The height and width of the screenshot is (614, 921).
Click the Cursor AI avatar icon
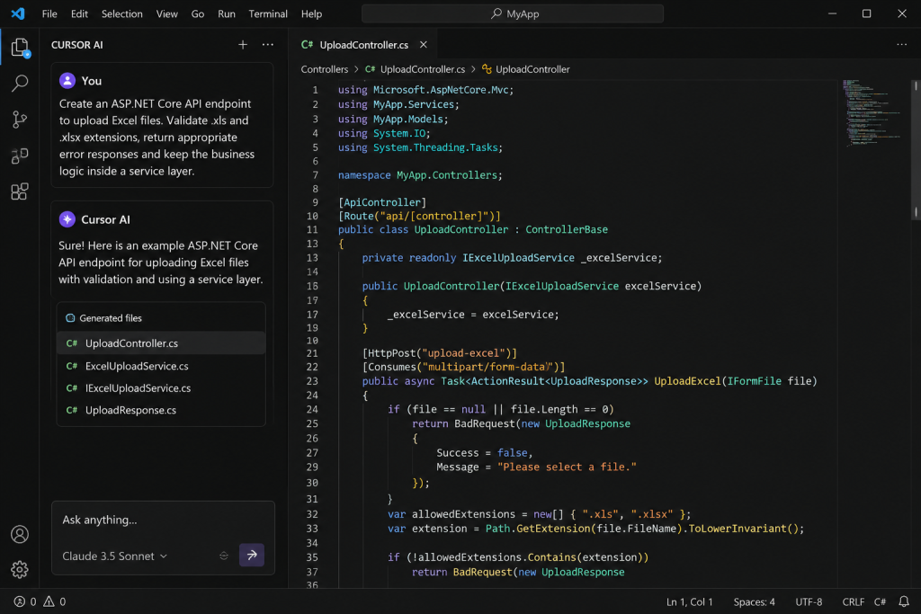(x=68, y=219)
